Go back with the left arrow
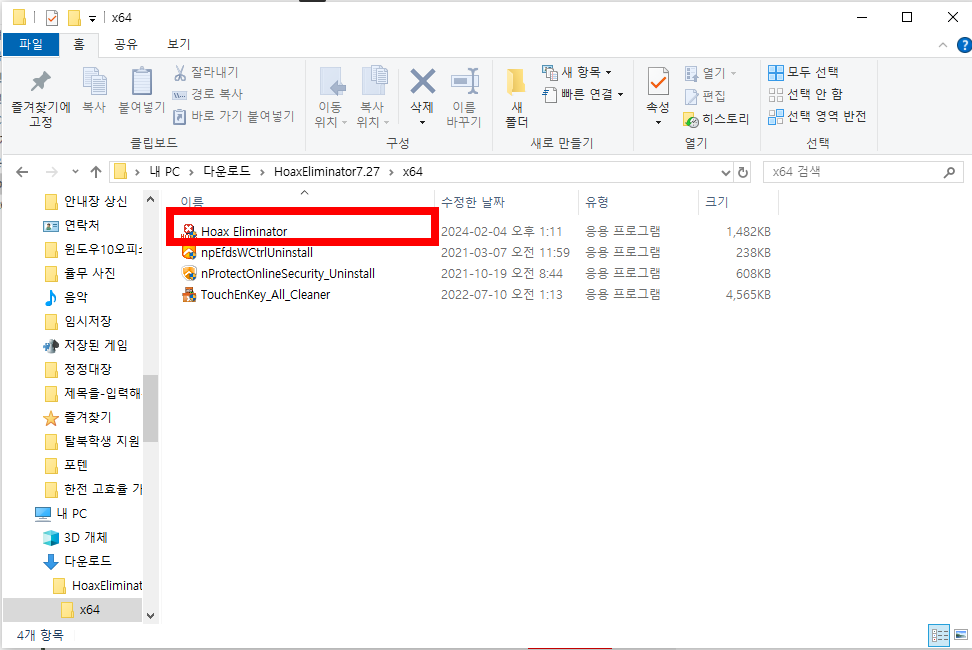Screen dimensions: 972x650 click(22, 172)
